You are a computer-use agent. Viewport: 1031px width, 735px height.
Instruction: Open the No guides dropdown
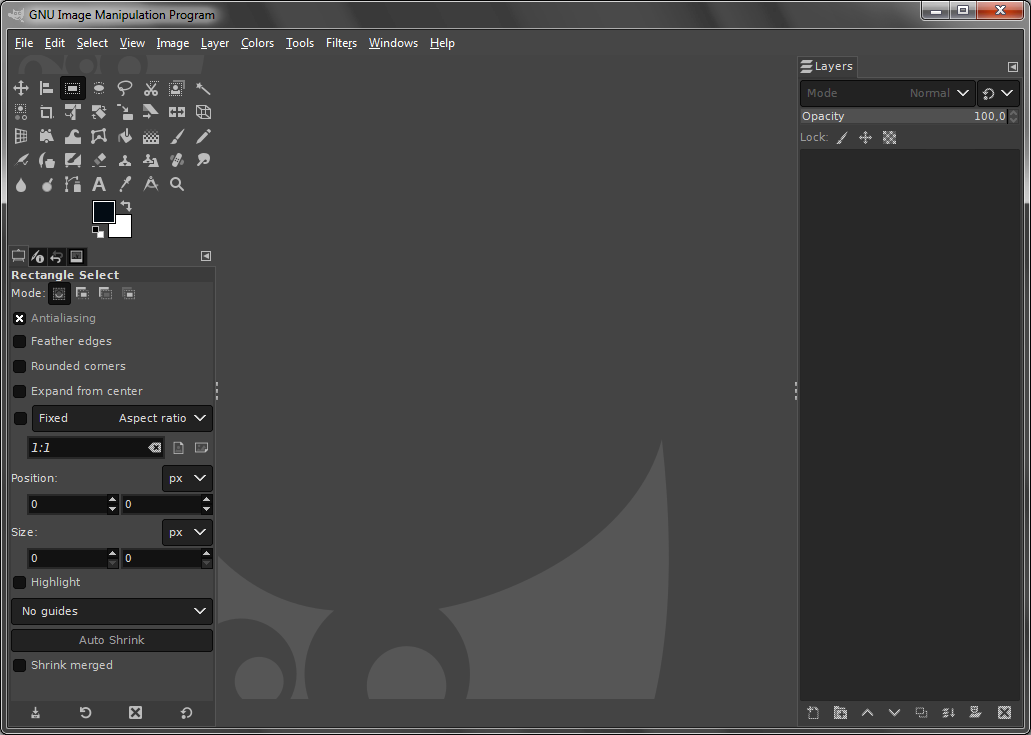[x=112, y=611]
